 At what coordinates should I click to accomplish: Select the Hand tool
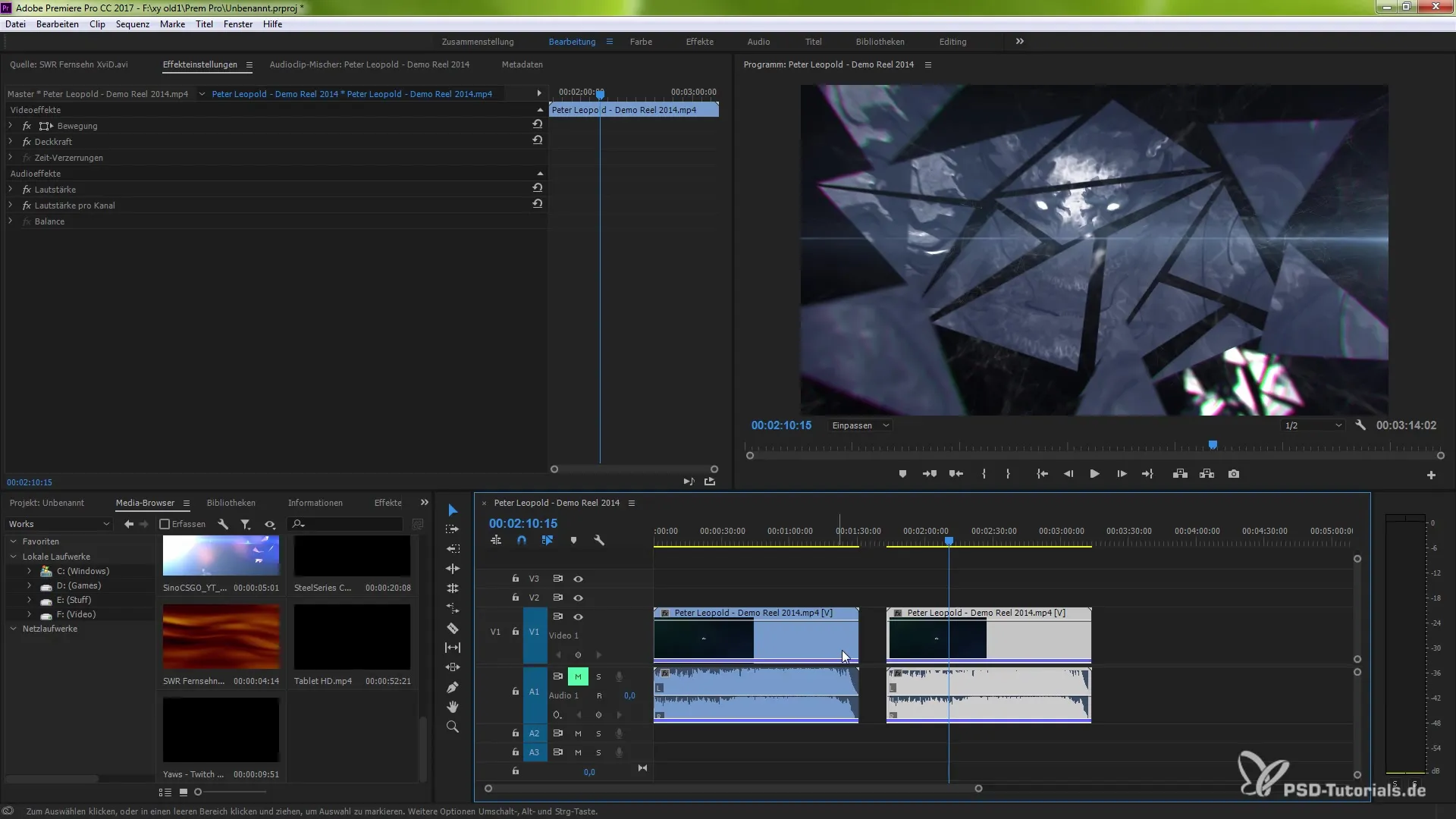coord(453,707)
